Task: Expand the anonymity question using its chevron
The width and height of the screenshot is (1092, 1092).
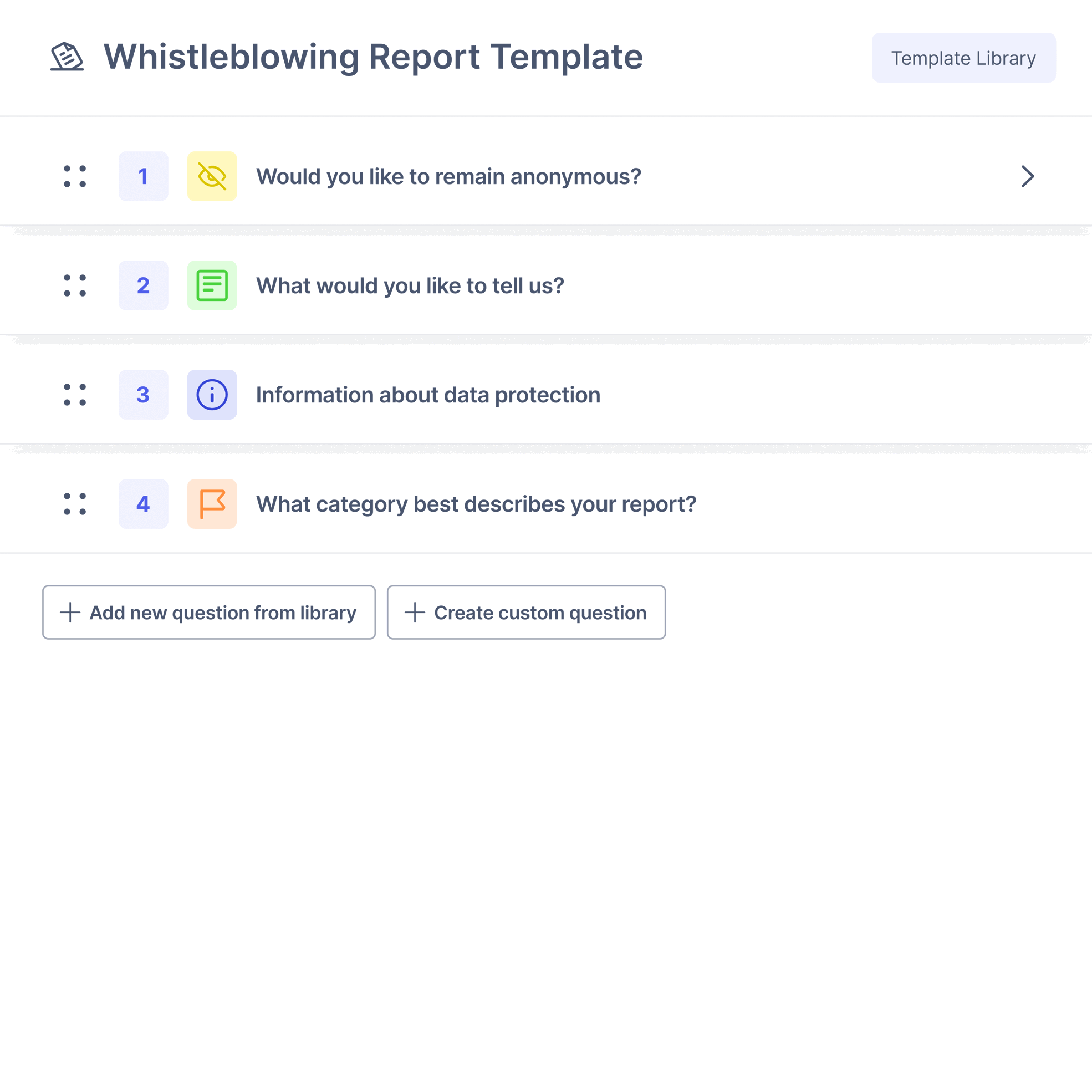Action: click(x=1028, y=176)
